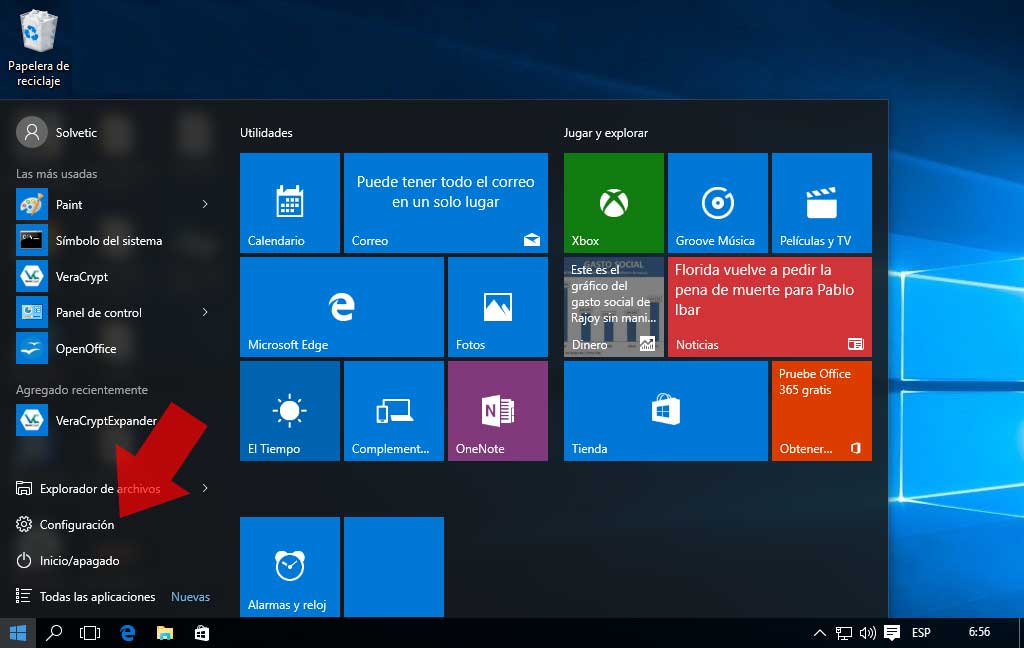Screen dimensions: 1024x648
Task: Open the Películas y TV tile
Action: pyautogui.click(x=821, y=203)
